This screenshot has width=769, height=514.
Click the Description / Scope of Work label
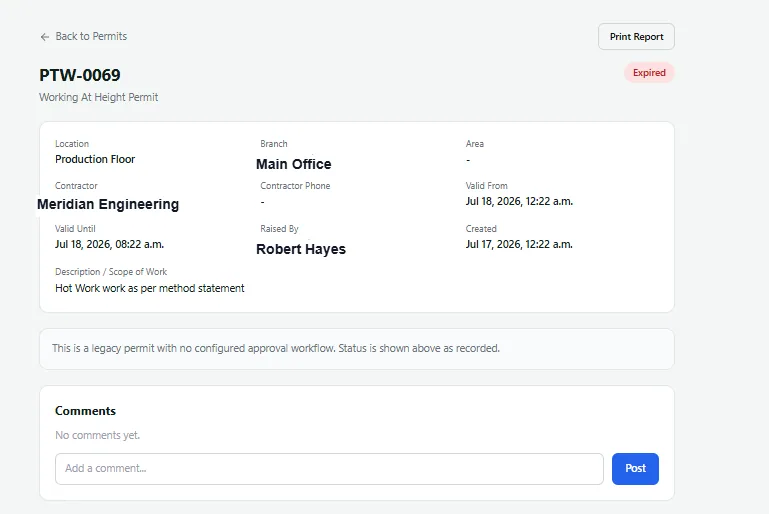point(111,272)
